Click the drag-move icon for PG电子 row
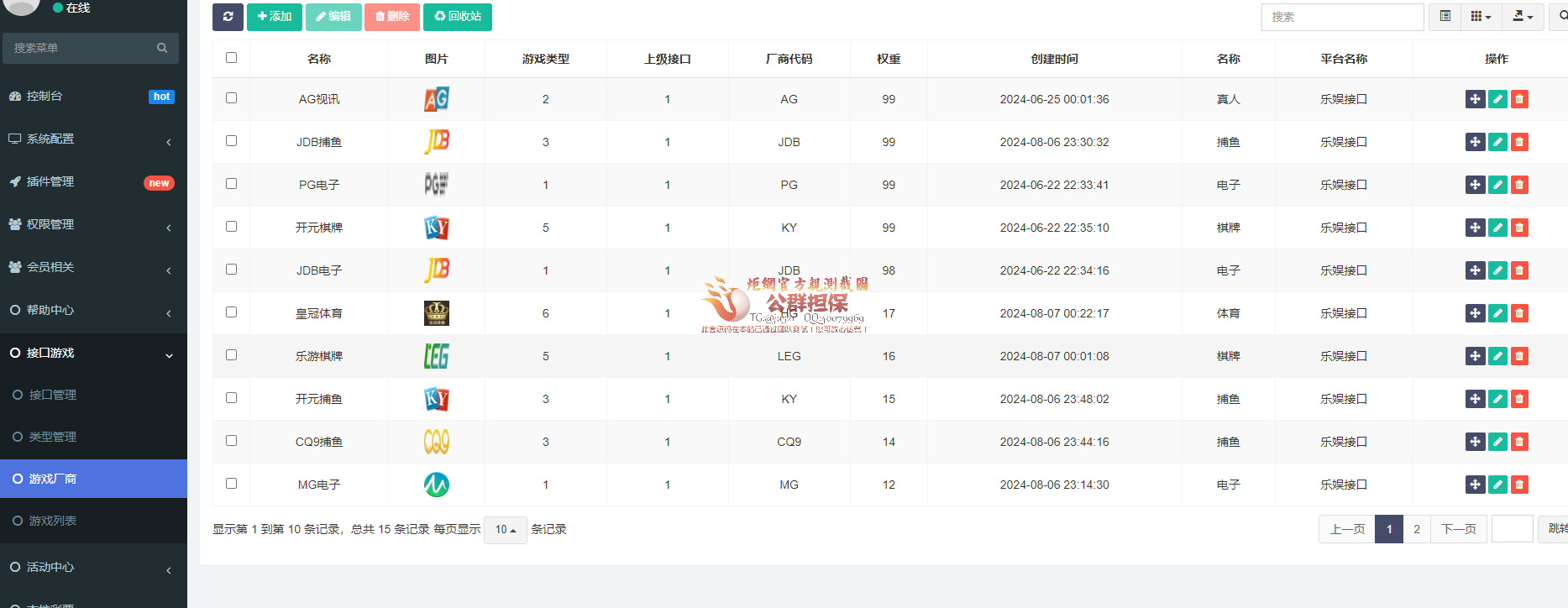Viewport: 1568px width, 608px height. tap(1475, 185)
